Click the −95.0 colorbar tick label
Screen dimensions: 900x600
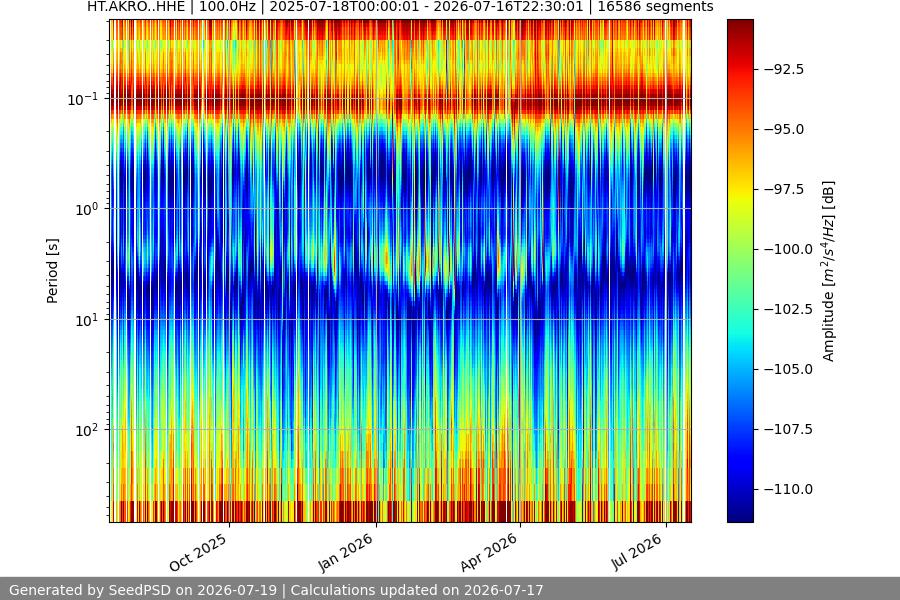pyautogui.click(x=783, y=129)
